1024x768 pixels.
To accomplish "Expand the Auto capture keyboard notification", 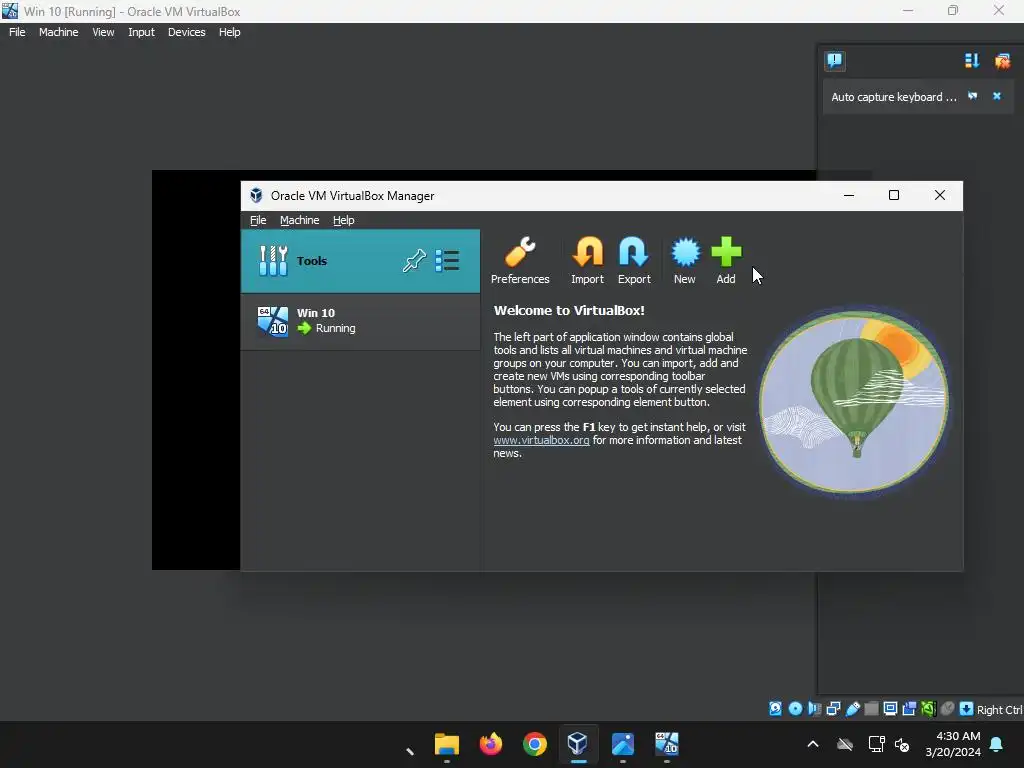I will (972, 96).
